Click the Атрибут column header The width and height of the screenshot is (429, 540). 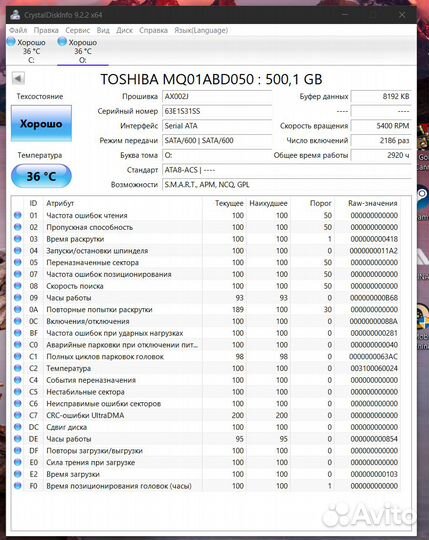[60, 203]
